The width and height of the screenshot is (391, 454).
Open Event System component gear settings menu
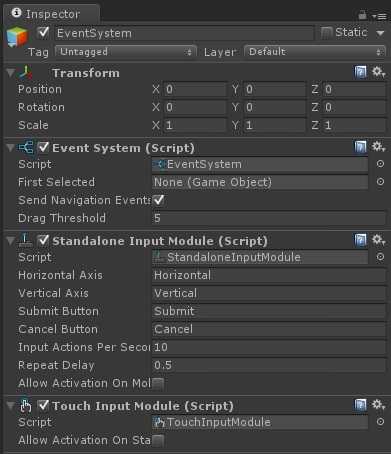click(x=379, y=146)
